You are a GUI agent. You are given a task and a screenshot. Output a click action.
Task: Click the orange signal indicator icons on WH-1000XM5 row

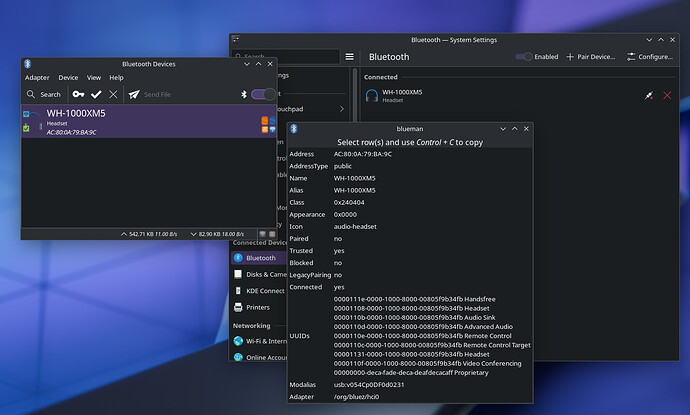[x=264, y=125]
